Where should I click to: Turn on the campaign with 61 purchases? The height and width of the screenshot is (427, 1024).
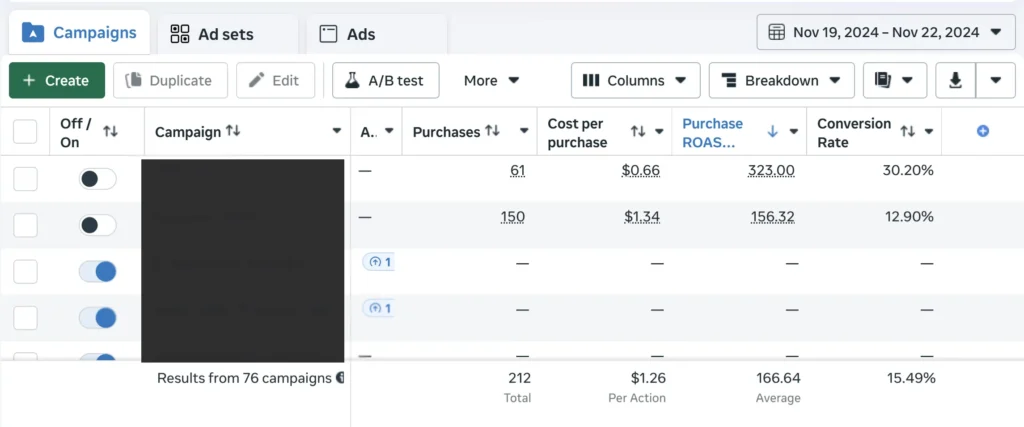98,178
